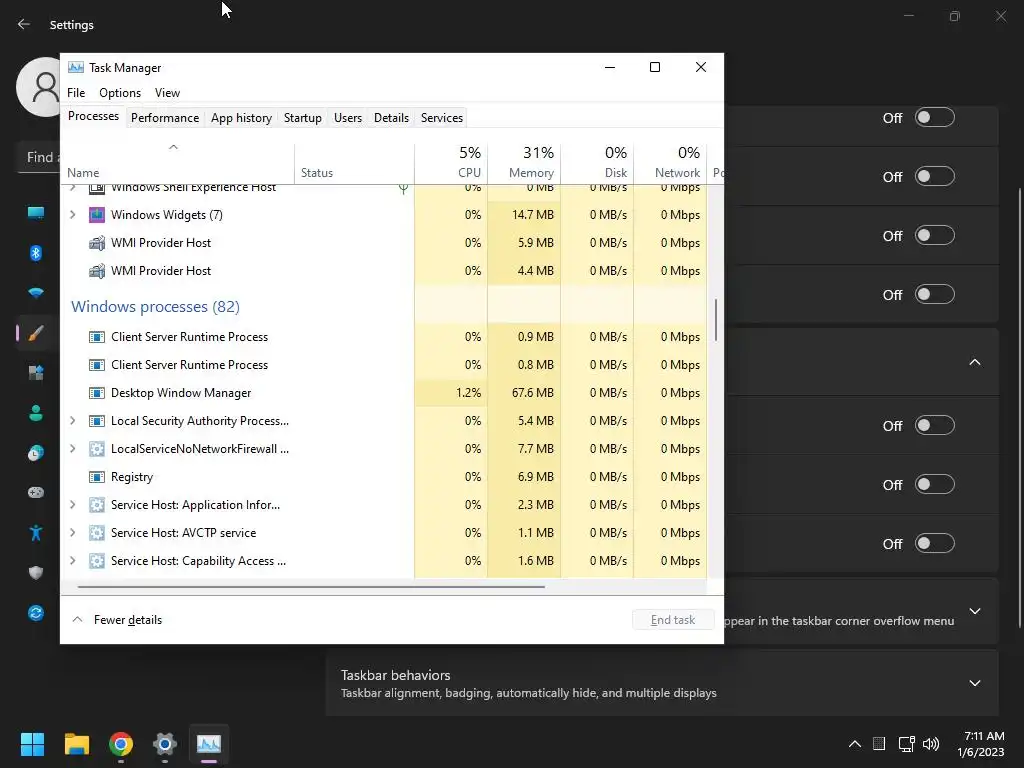Go back with Settings back arrow
This screenshot has height=768, width=1024.
click(24, 24)
